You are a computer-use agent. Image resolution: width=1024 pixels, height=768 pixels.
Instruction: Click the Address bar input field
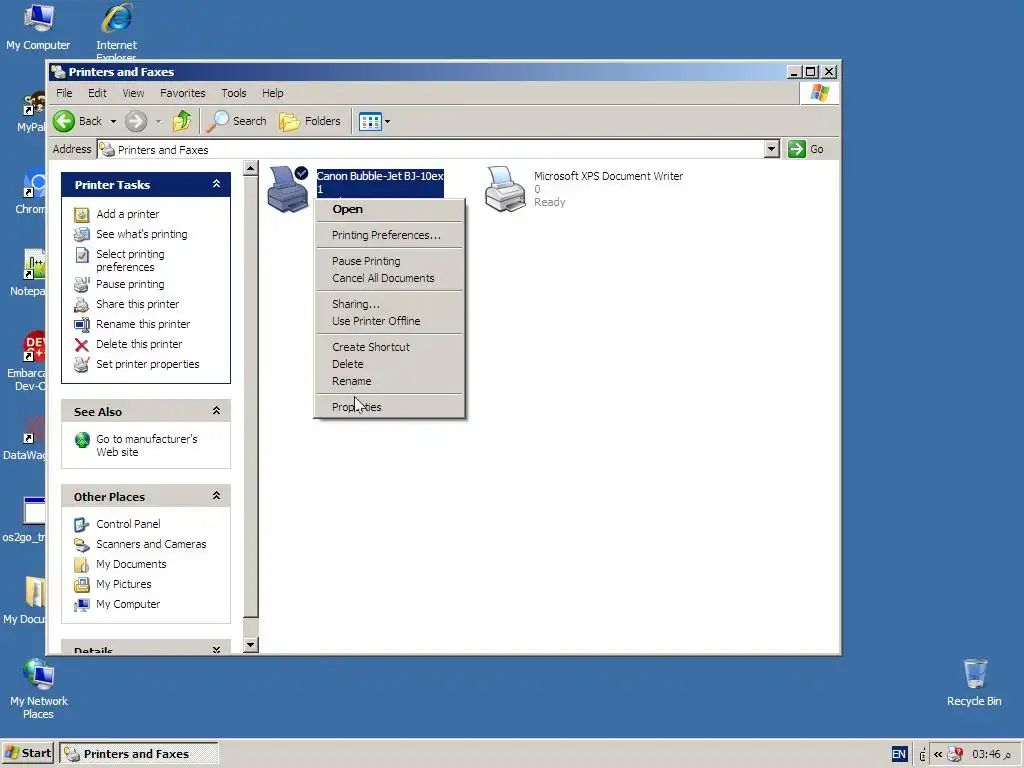(x=431, y=150)
